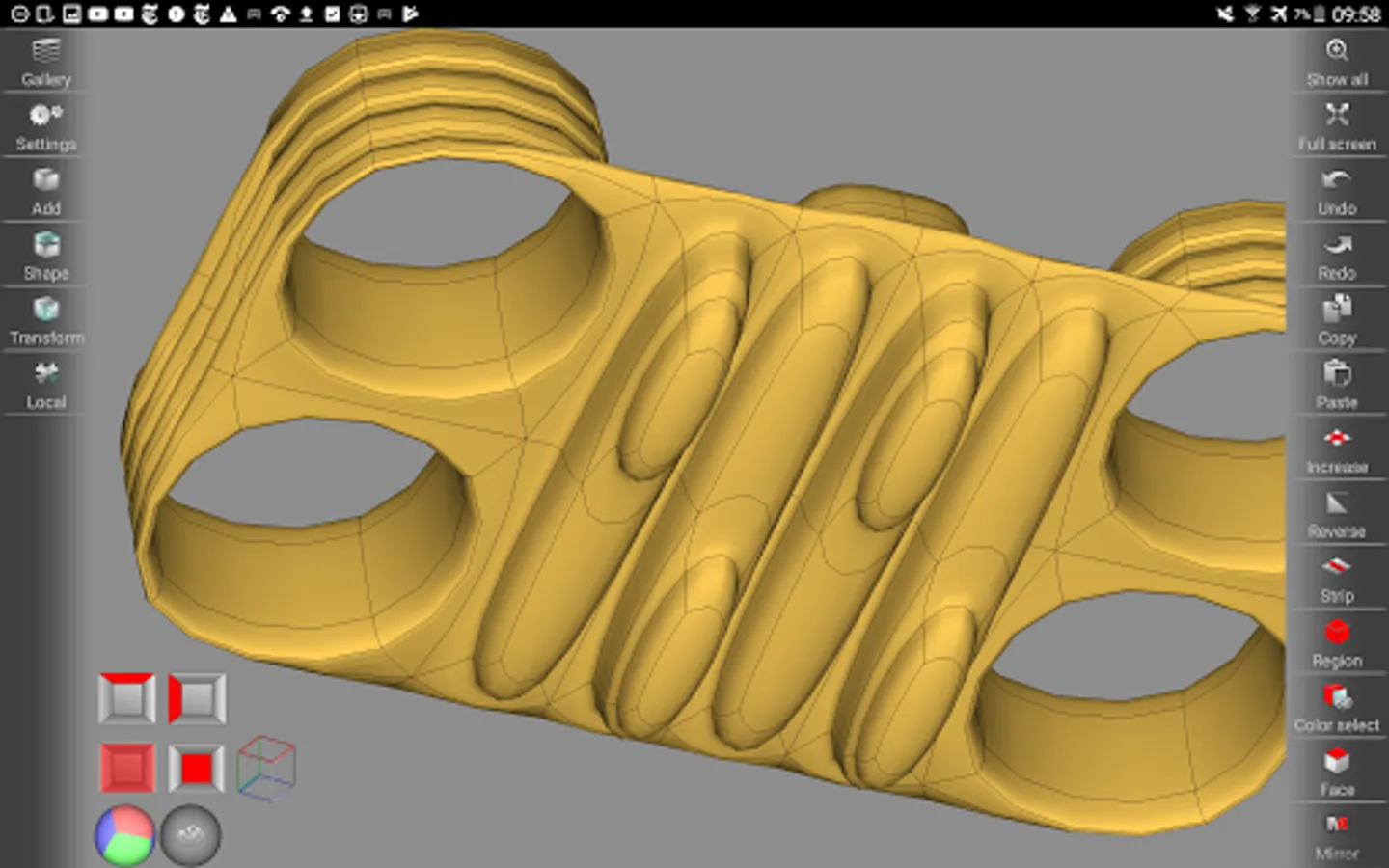Zoom to fit with Show all
The height and width of the screenshot is (868, 1389).
(1337, 62)
